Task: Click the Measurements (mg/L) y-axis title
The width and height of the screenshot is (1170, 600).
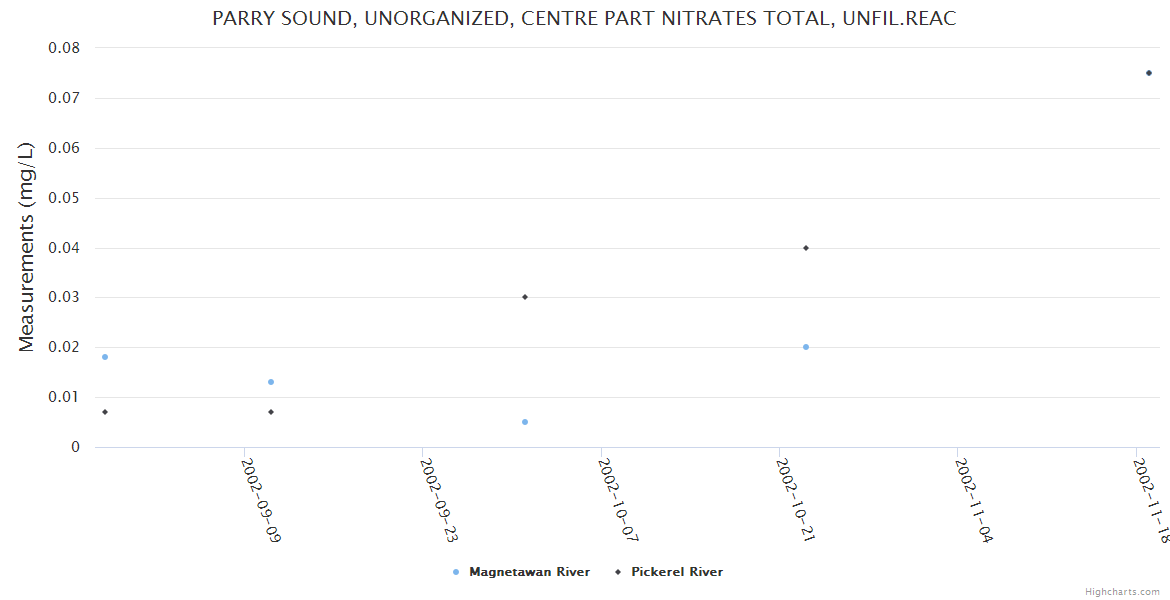Action: (27, 247)
